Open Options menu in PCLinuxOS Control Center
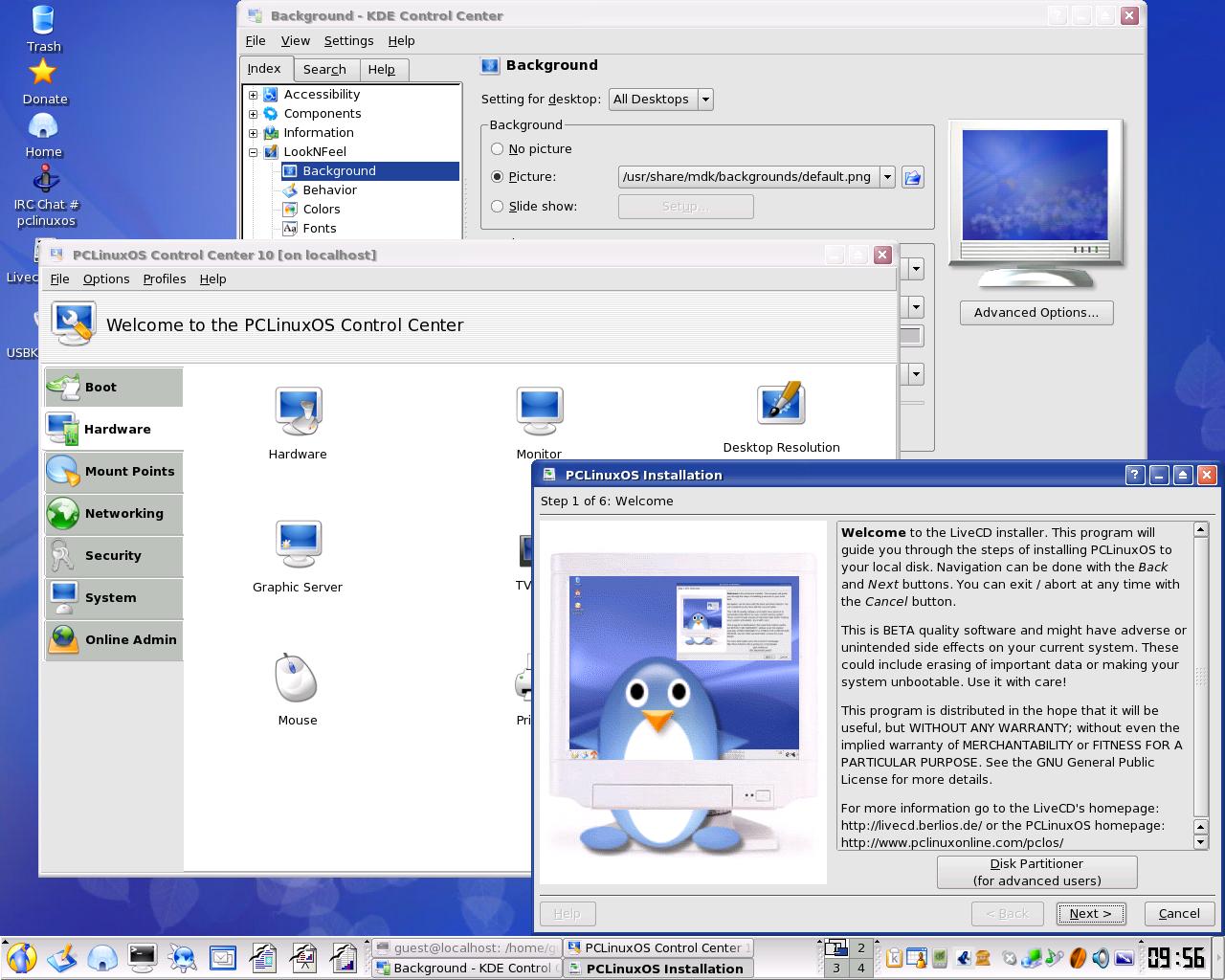Screen dimensions: 1225x980 click(x=106, y=279)
